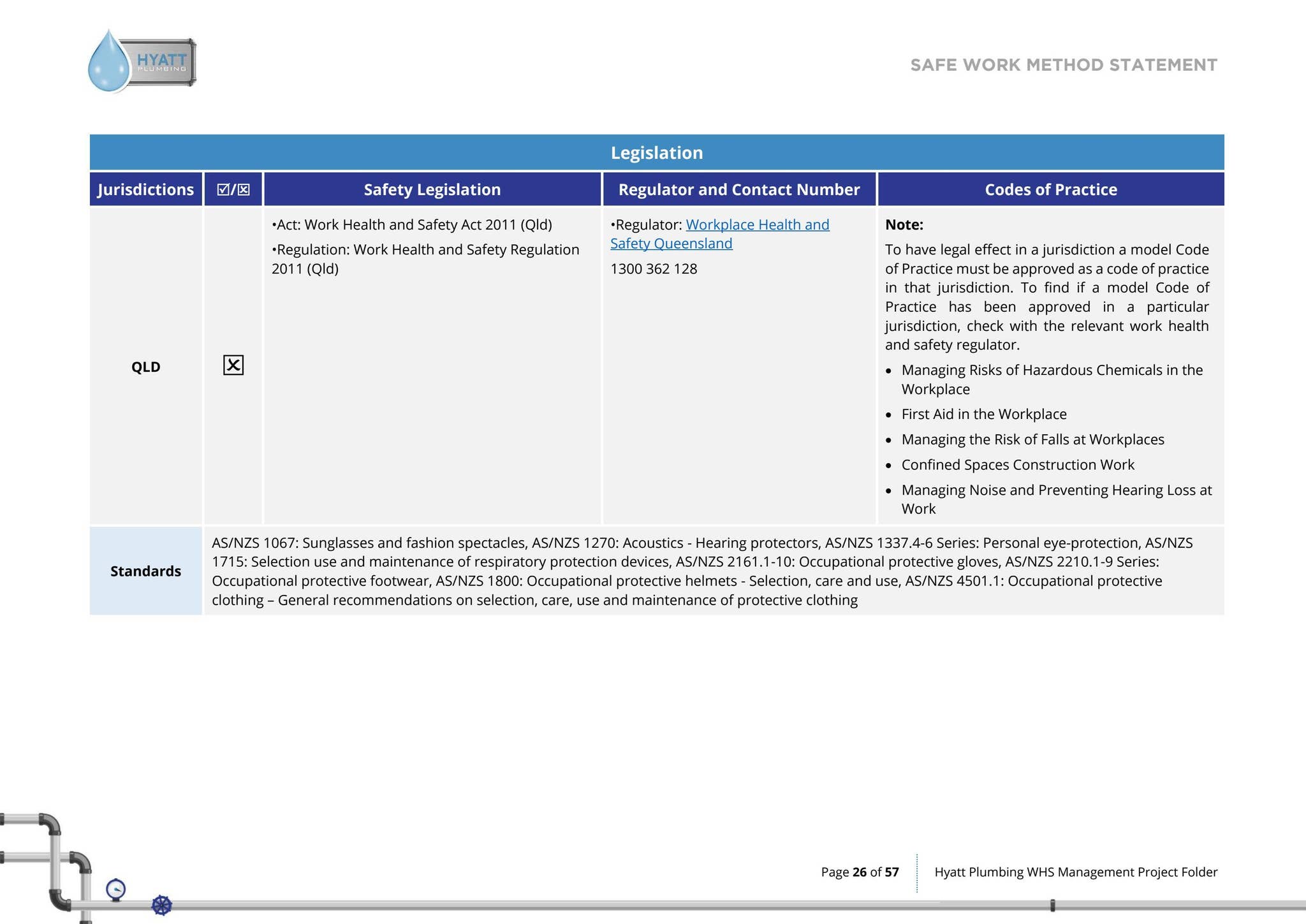Open Workplace Health and Safety Queensland link
Screen dimensions: 1306x924
tap(719, 234)
